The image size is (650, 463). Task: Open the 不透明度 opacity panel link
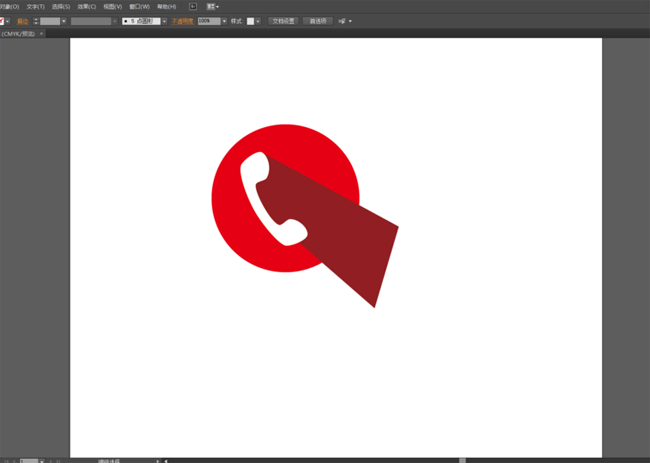(x=182, y=21)
